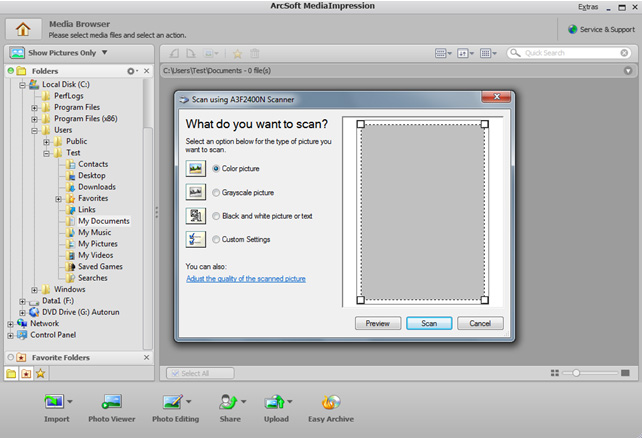Toggle the Favorite Folders panel indicator

click(11, 357)
